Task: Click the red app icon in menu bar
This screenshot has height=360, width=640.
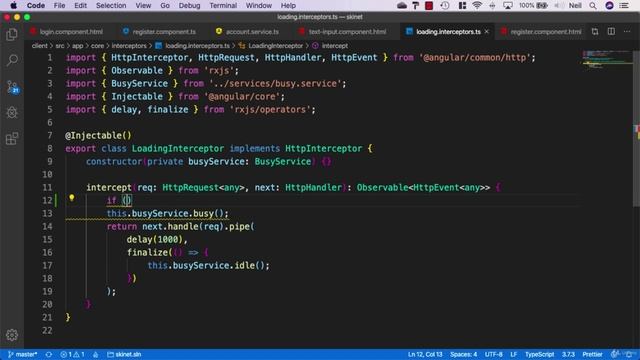Action: 429,5
